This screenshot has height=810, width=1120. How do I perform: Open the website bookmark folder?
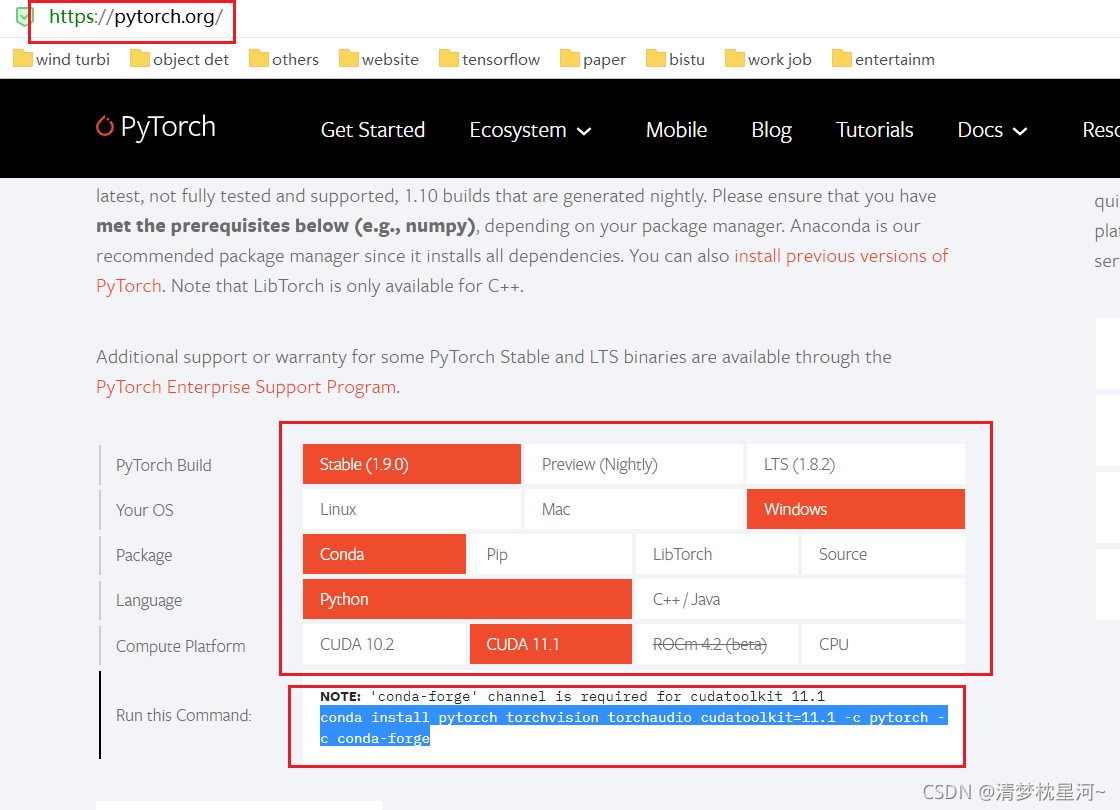coord(379,59)
